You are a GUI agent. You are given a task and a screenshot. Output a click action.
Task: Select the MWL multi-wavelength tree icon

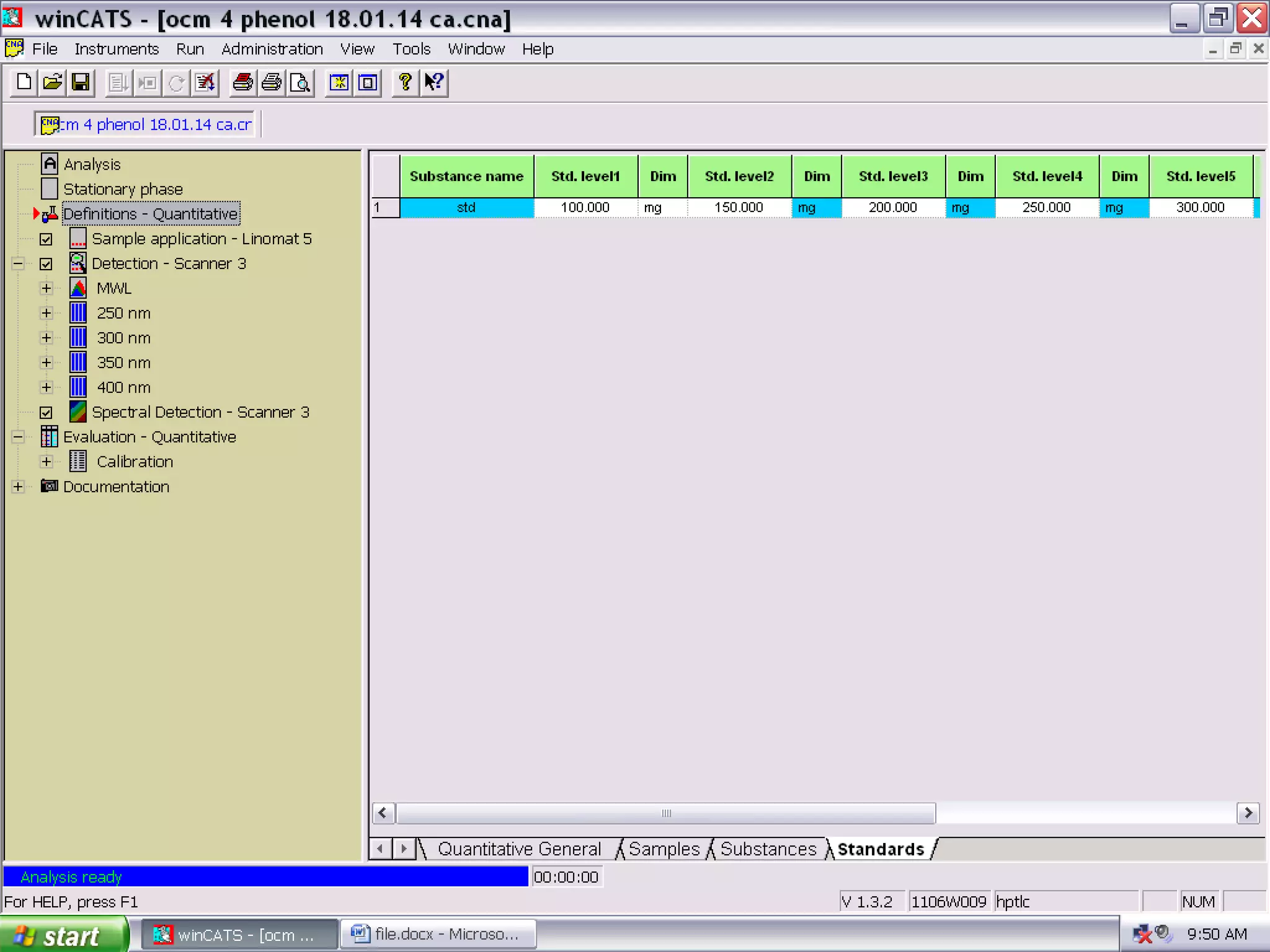click(78, 288)
